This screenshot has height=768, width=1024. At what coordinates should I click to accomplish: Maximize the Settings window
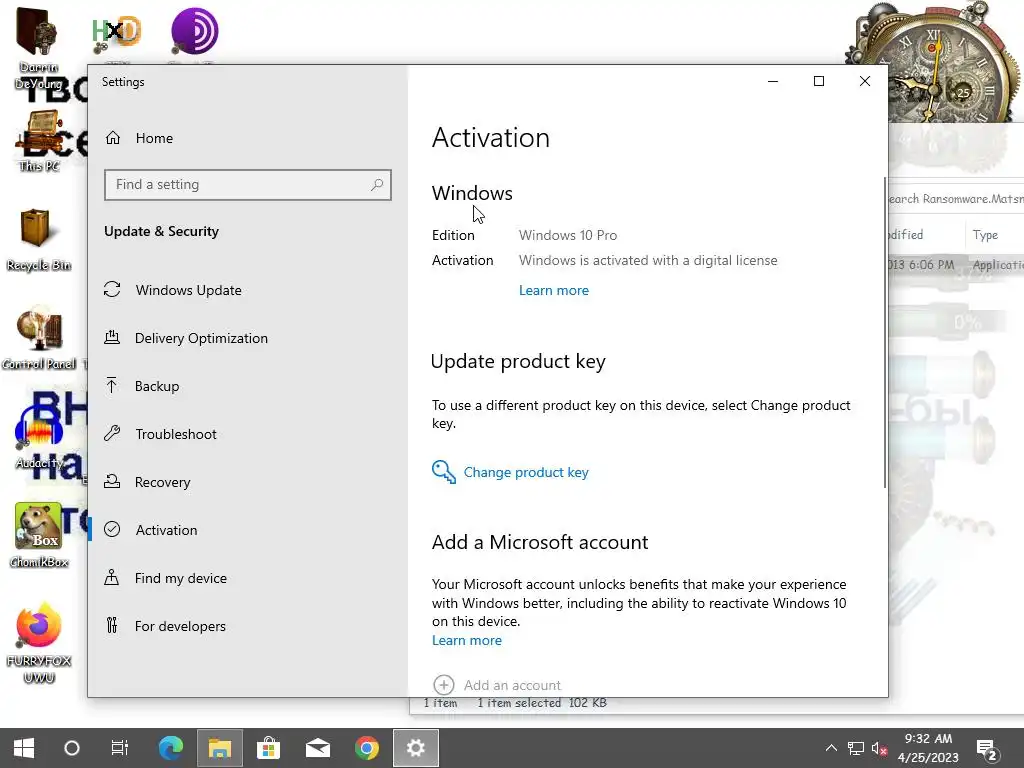[819, 81]
